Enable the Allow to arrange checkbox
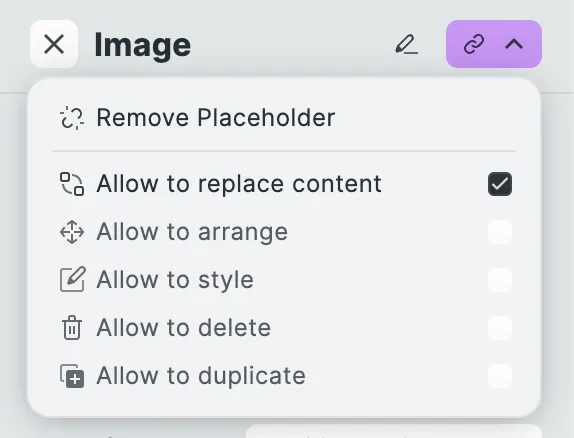The width and height of the screenshot is (574, 438). pos(500,232)
